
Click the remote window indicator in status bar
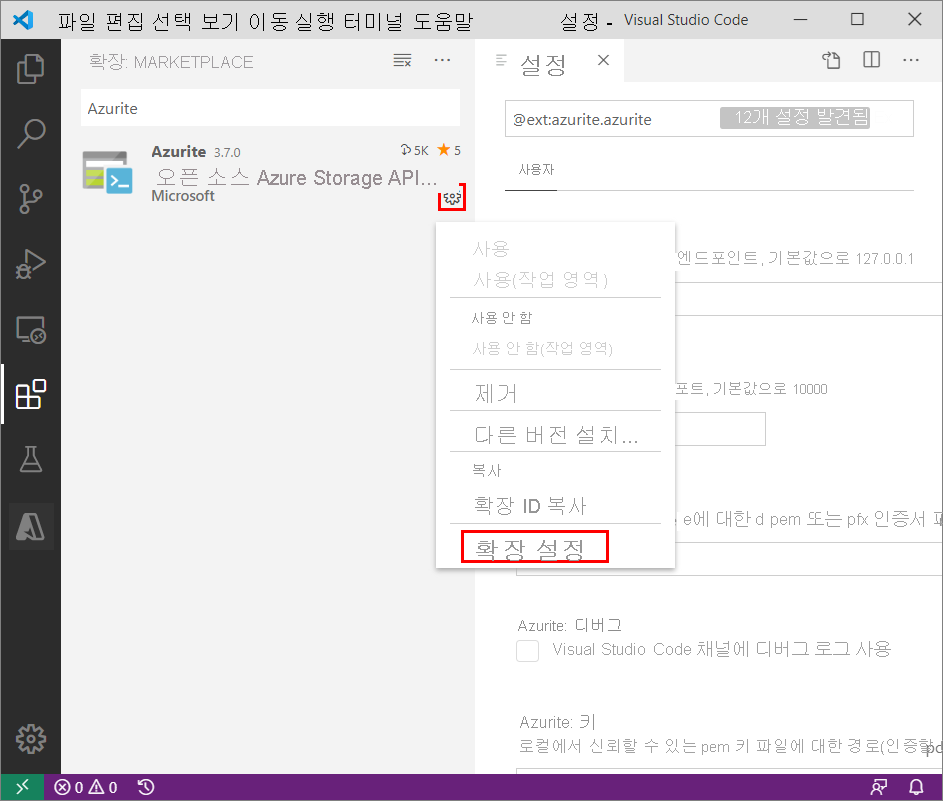tap(22, 787)
